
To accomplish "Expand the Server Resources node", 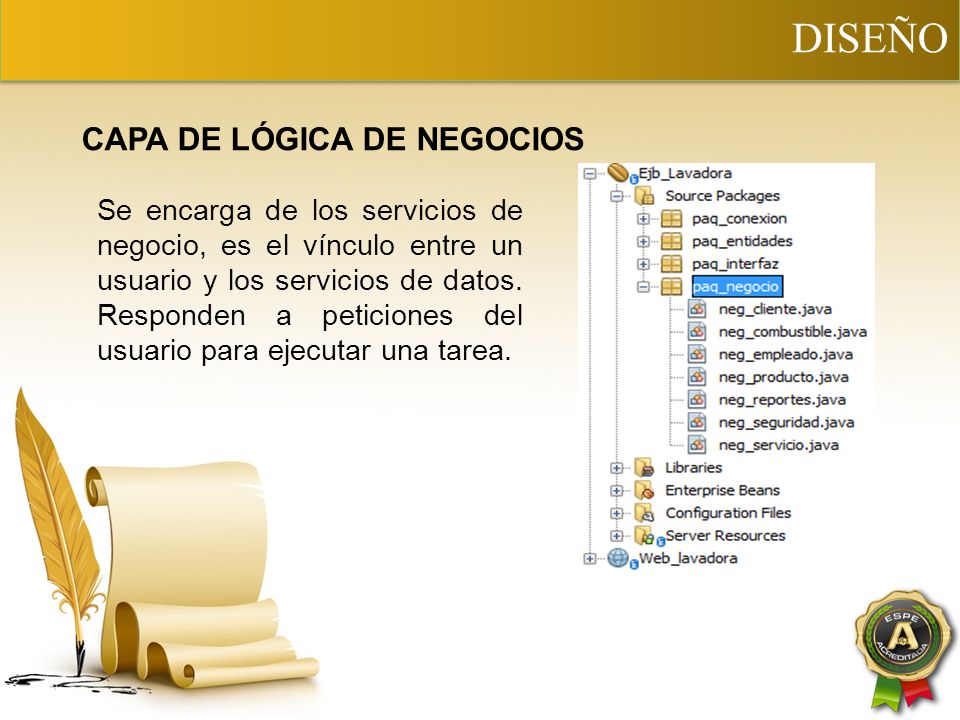I will pyautogui.click(x=617, y=536).
